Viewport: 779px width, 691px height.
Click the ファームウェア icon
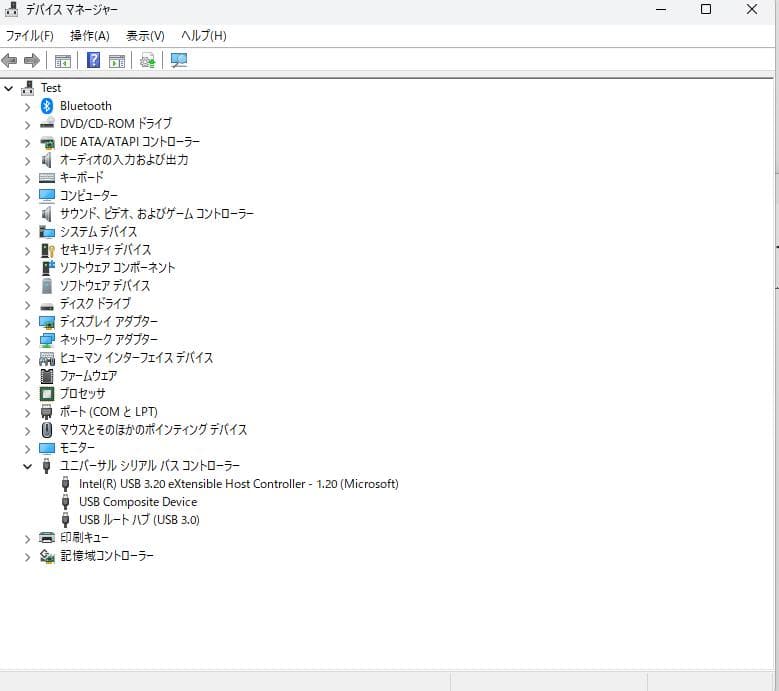point(47,376)
